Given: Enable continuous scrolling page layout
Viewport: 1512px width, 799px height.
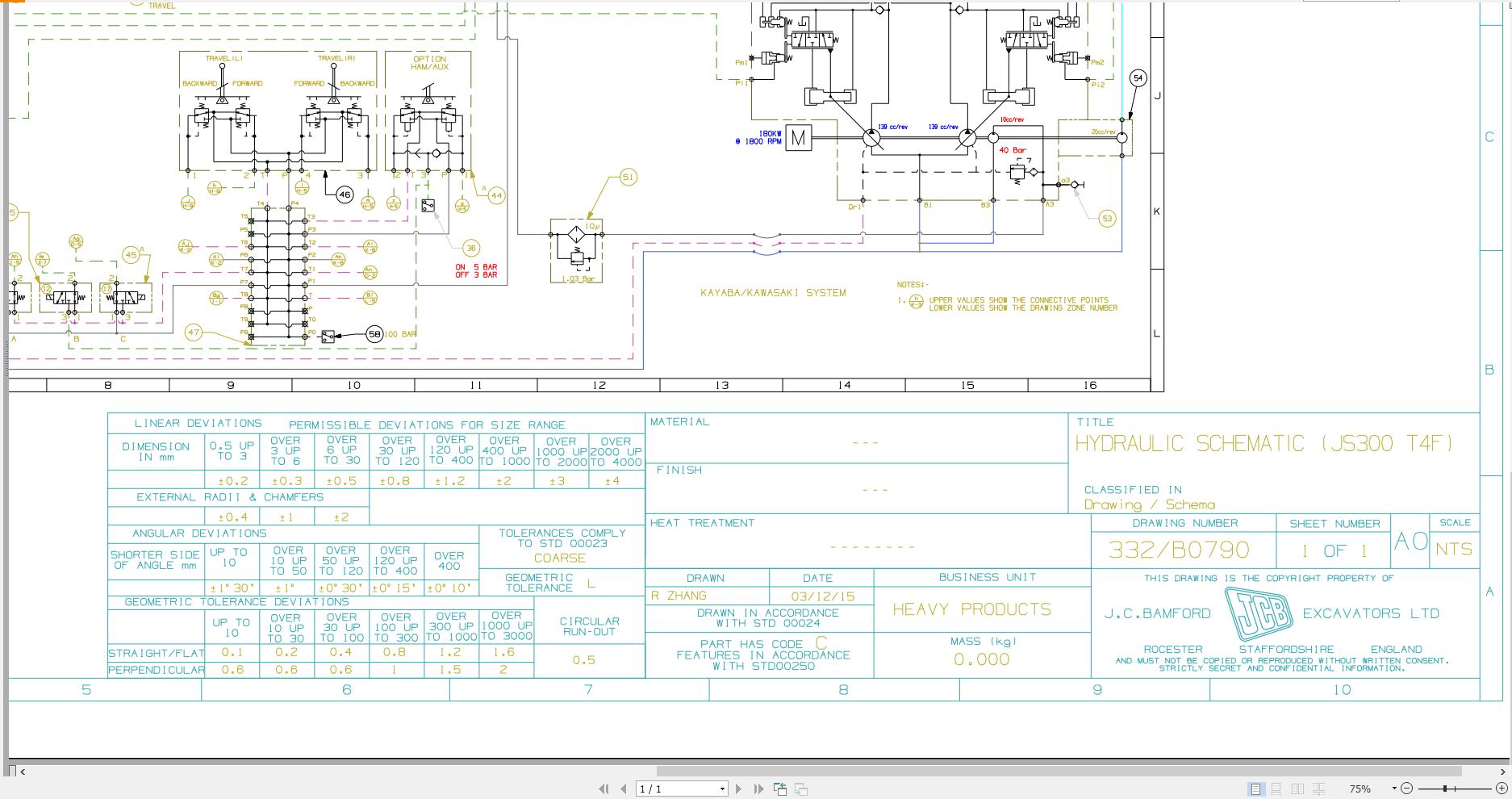Looking at the screenshot, I should tap(1276, 788).
